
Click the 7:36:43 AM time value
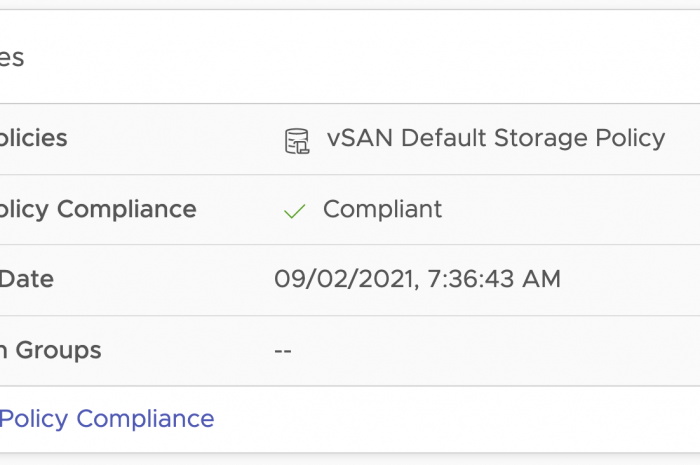click(x=494, y=279)
